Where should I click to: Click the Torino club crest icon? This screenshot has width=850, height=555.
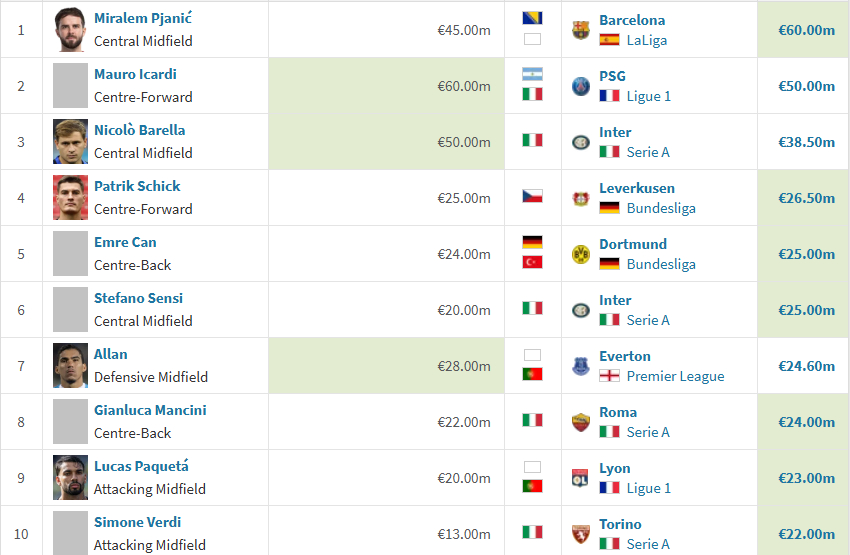pyautogui.click(x=581, y=534)
